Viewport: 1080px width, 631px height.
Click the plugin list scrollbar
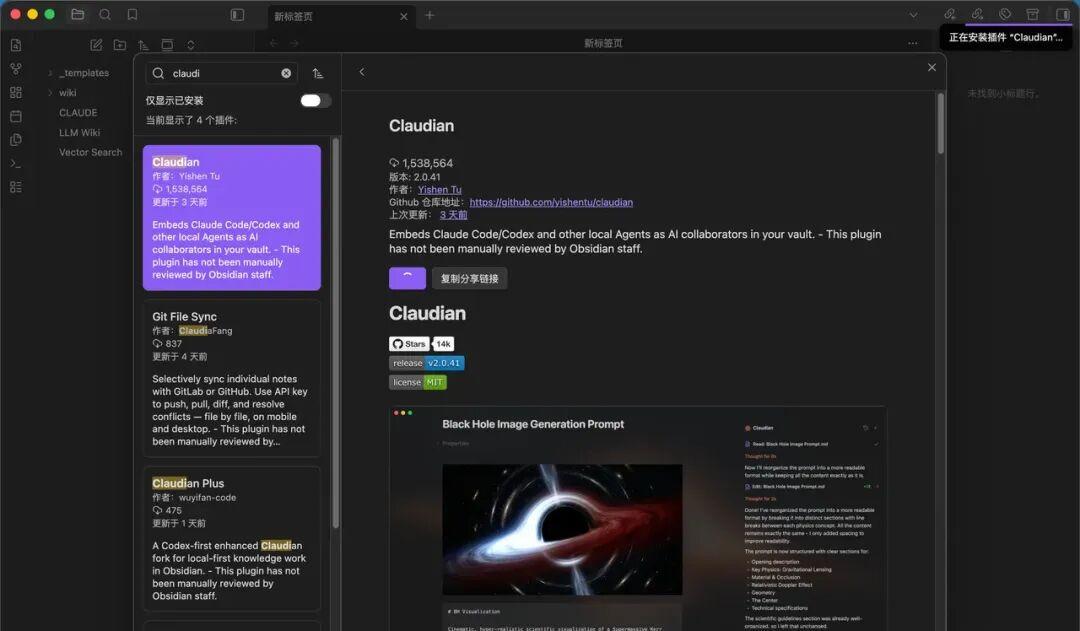335,333
